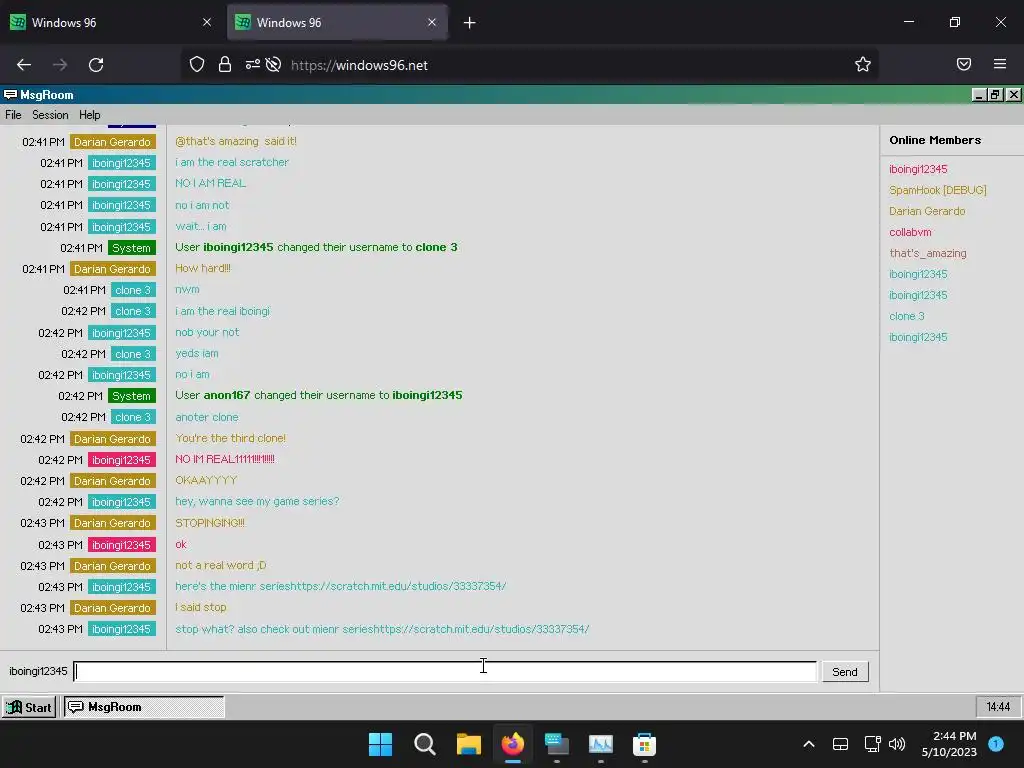The width and height of the screenshot is (1024, 768).
Task: Open the notification badge icon
Action: tap(996, 744)
